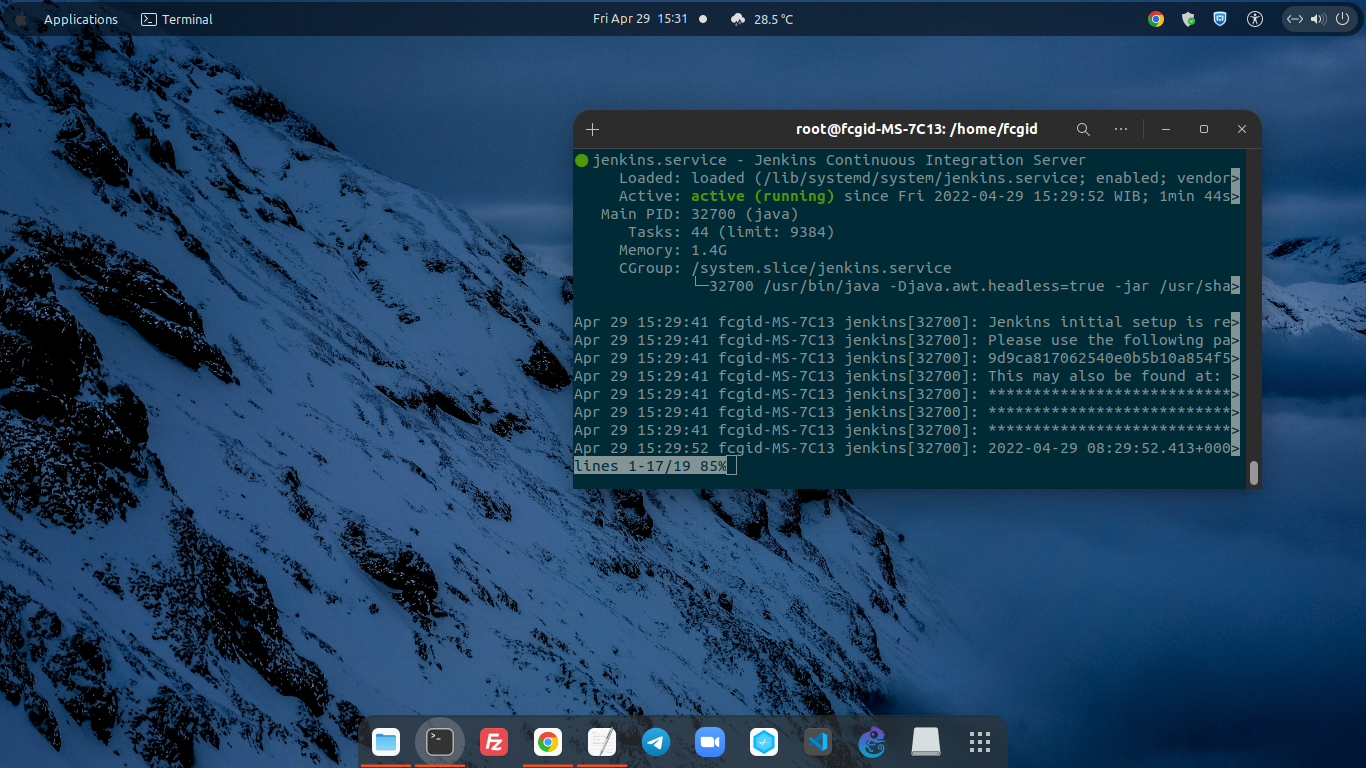Click the 'lines 1-17/19 85%' pager status

[x=650, y=466]
